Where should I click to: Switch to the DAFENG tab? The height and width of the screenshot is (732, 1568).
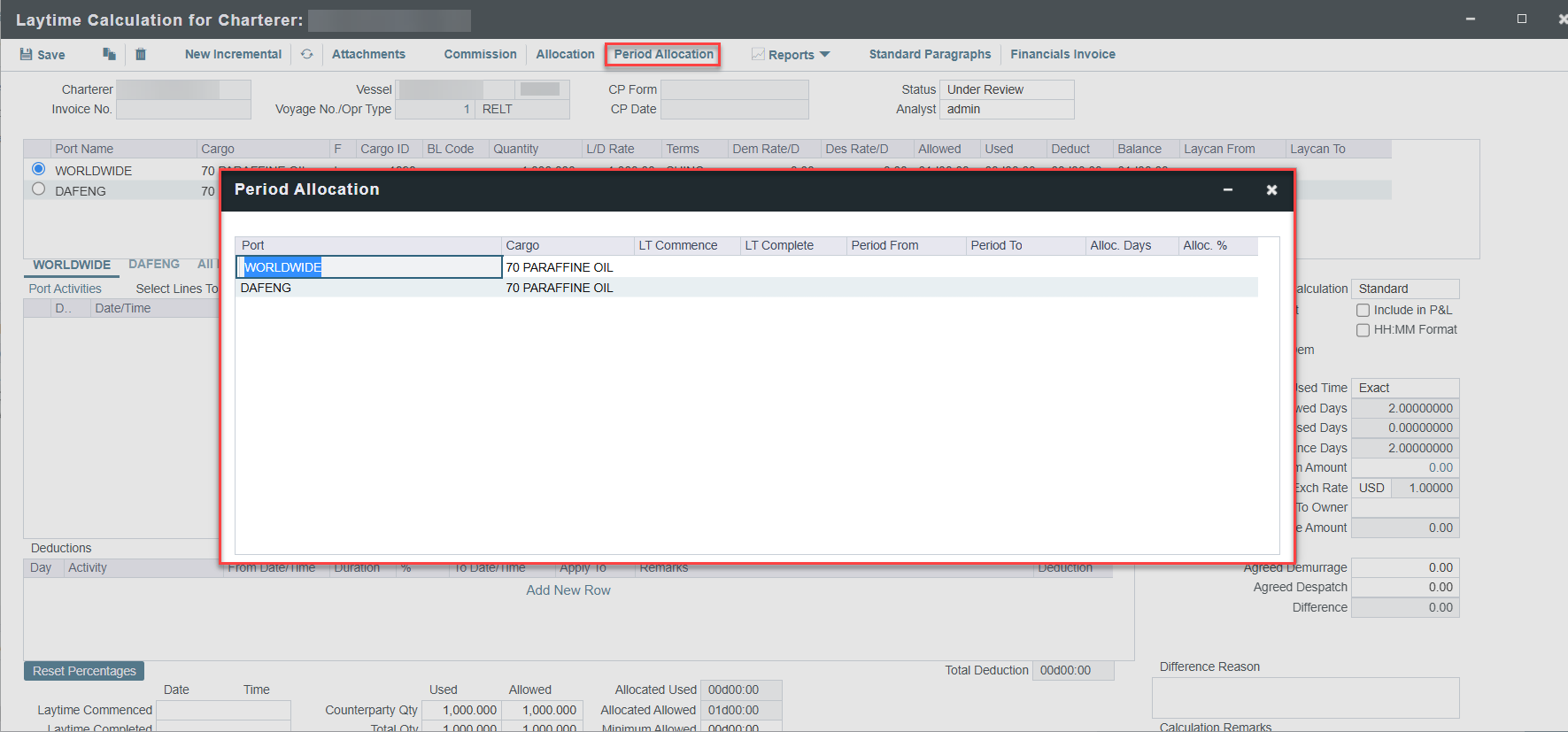click(154, 264)
